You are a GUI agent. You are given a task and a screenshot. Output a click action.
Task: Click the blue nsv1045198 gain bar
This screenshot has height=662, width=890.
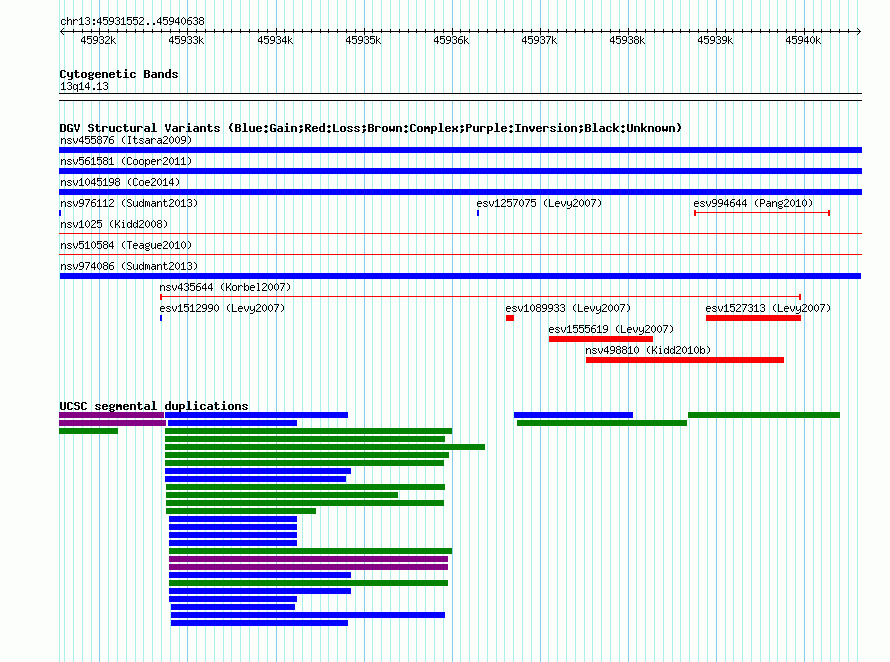[x=460, y=192]
